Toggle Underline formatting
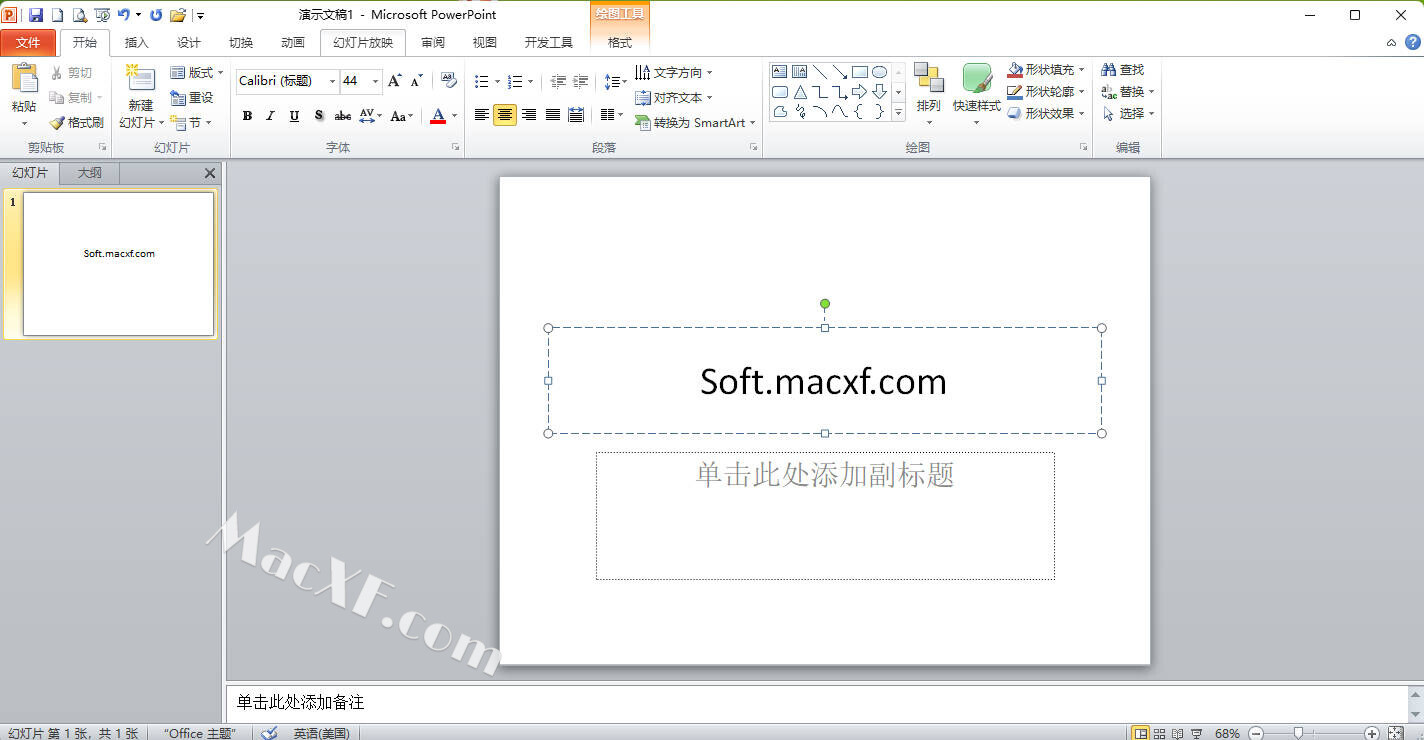This screenshot has width=1424, height=740. (294, 116)
